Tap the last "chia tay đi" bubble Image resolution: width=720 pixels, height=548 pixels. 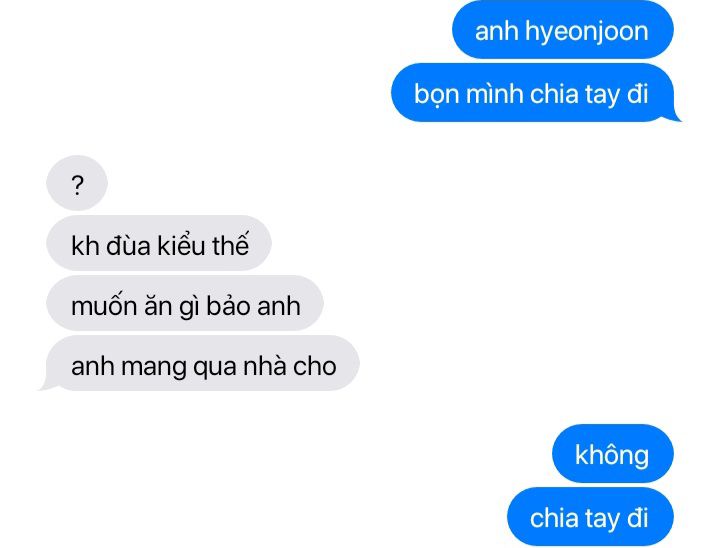pyautogui.click(x=590, y=517)
